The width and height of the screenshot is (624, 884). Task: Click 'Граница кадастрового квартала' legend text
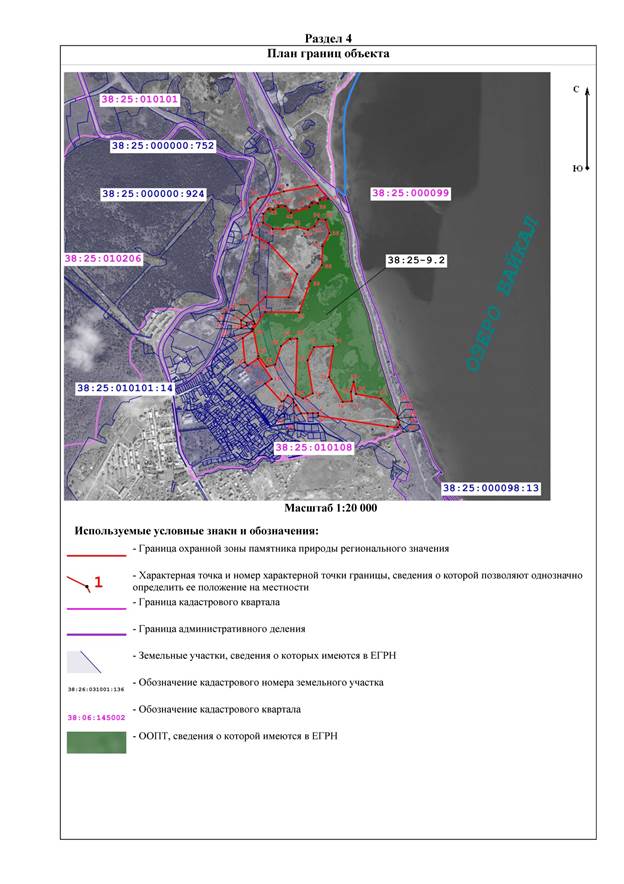pos(206,602)
